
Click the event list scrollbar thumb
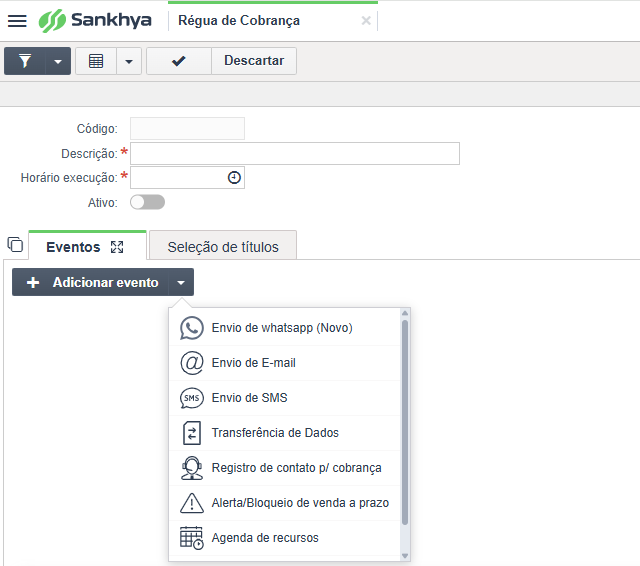[405, 422]
